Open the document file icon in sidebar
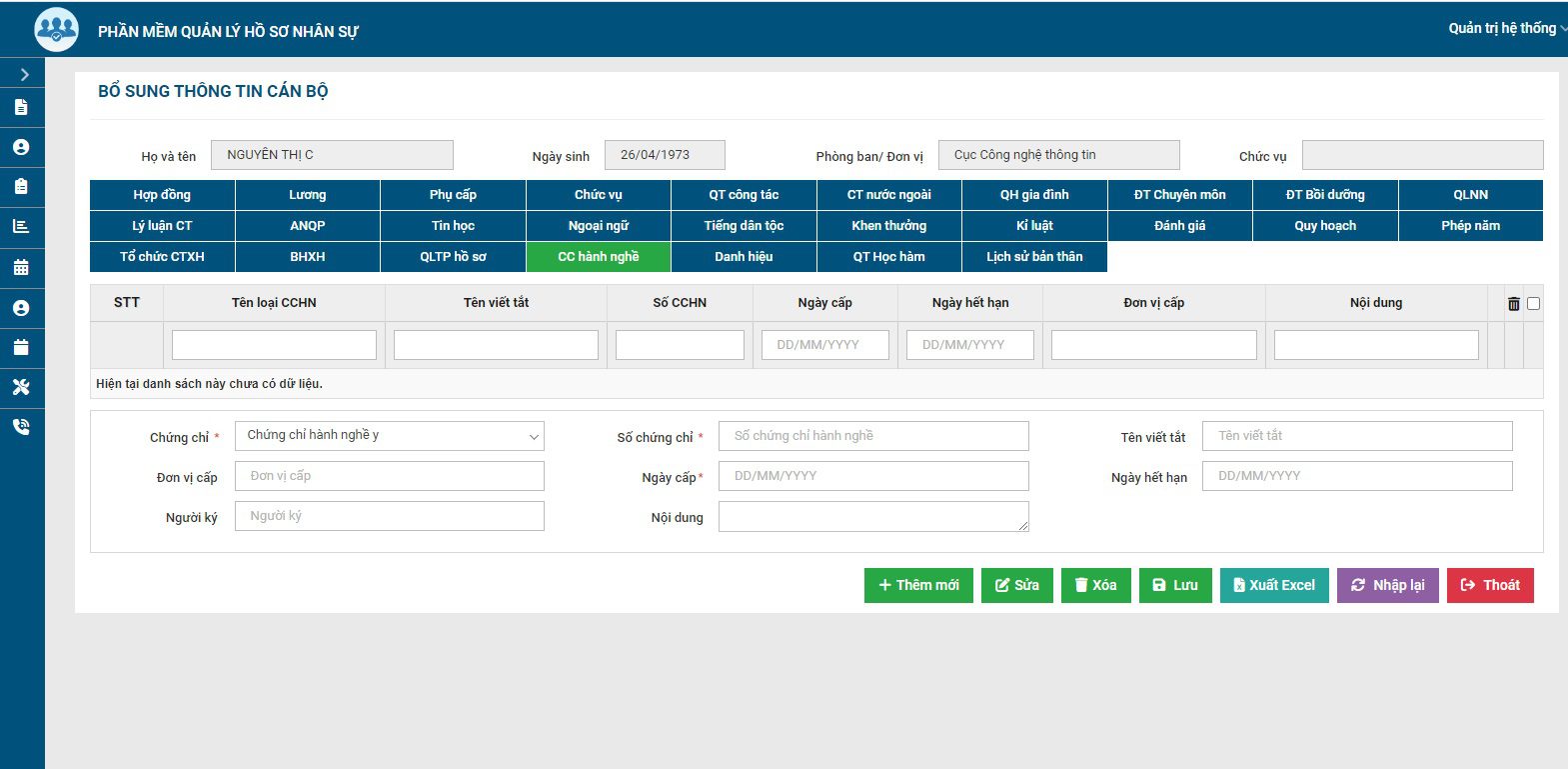This screenshot has width=1568, height=769. tap(21, 107)
